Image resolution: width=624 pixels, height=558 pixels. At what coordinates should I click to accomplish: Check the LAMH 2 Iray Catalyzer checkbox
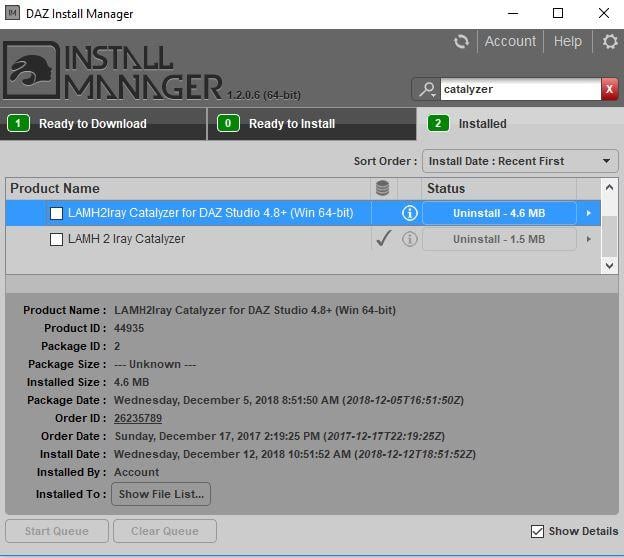(x=57, y=239)
